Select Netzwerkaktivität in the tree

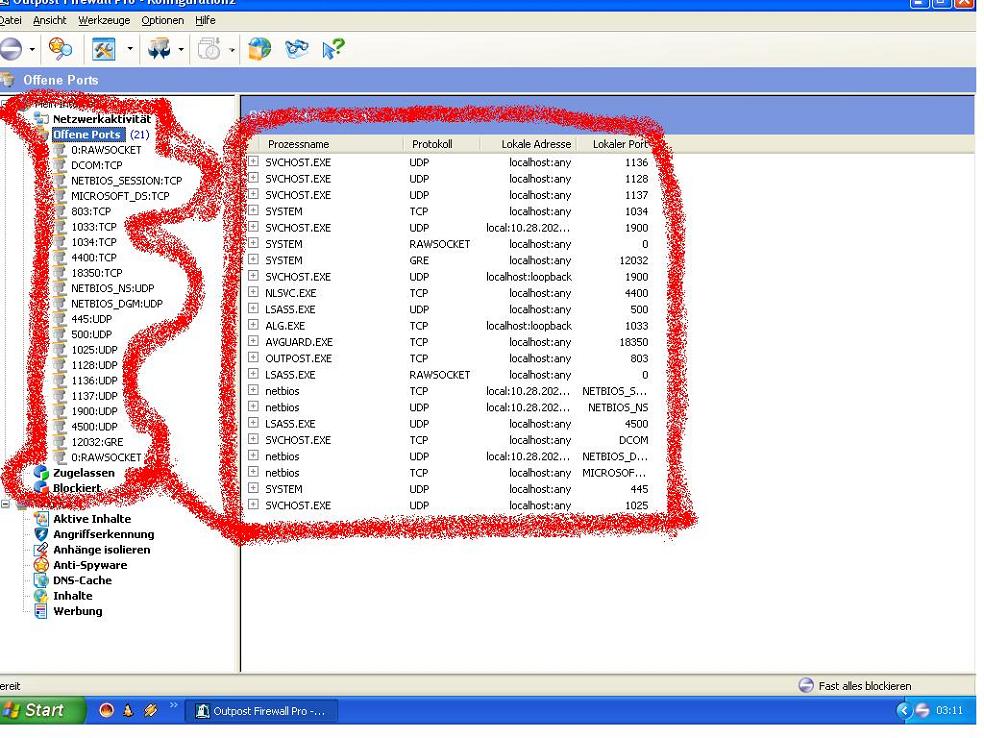(x=102, y=119)
